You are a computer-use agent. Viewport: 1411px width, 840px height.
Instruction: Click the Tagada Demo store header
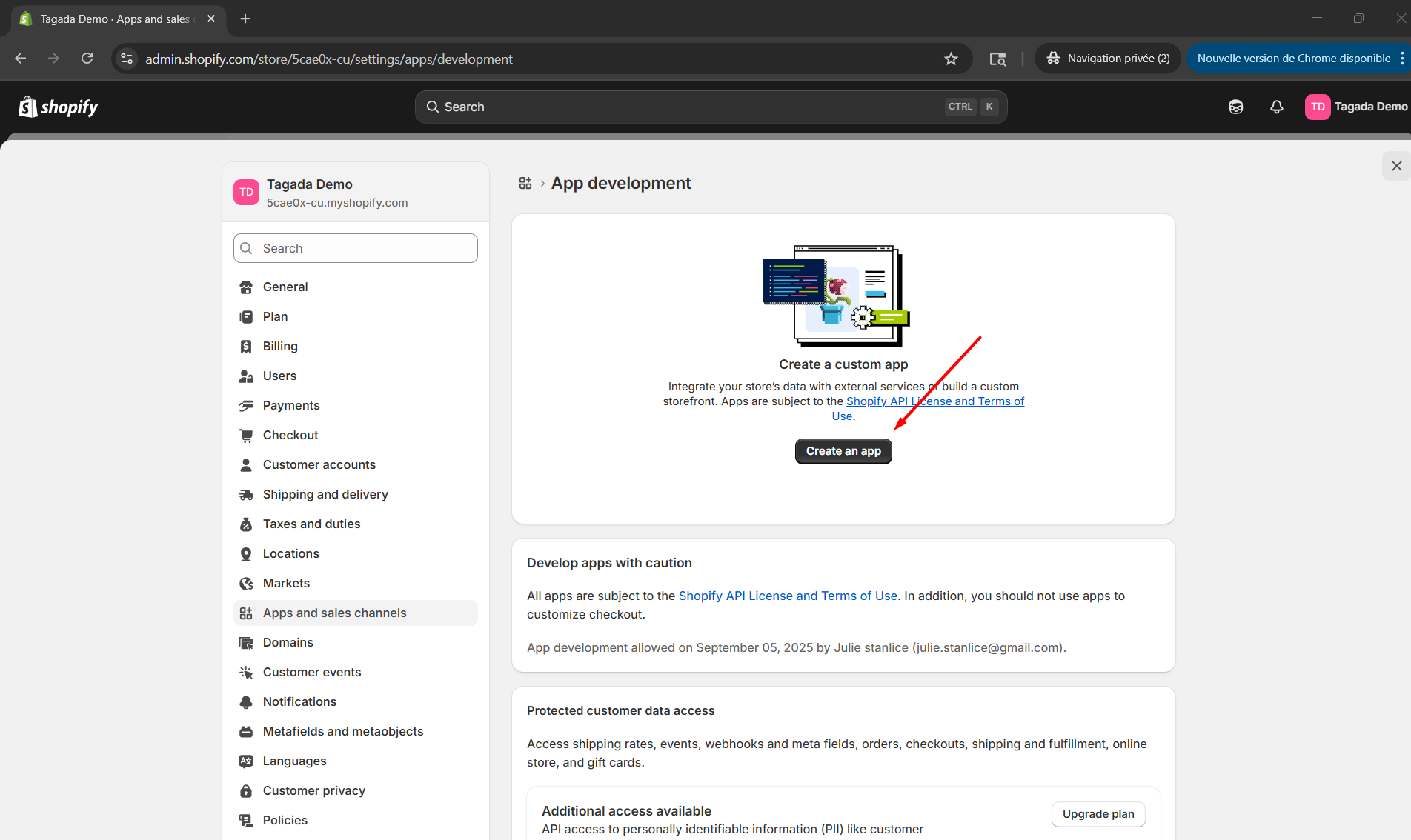(356, 193)
